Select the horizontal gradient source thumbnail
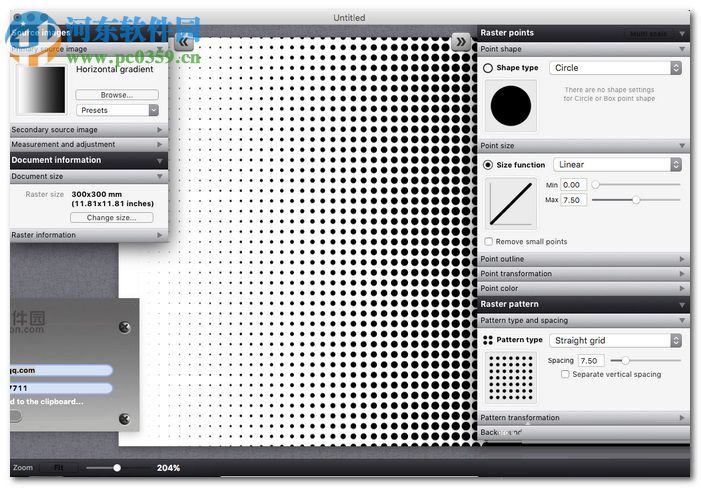Viewport: 701px width, 488px height. coord(41,89)
